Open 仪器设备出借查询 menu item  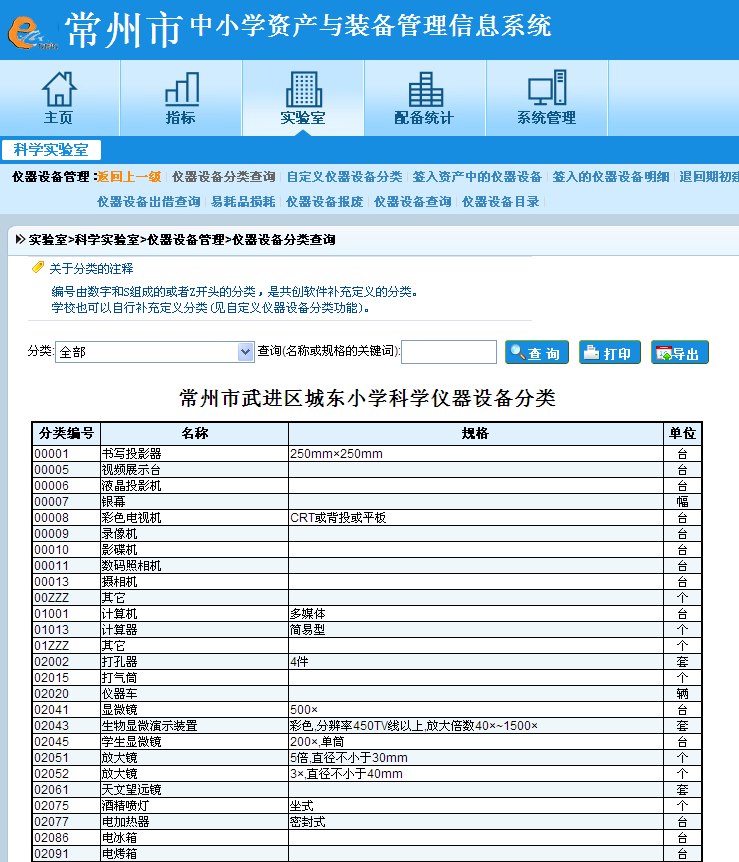tap(148, 202)
